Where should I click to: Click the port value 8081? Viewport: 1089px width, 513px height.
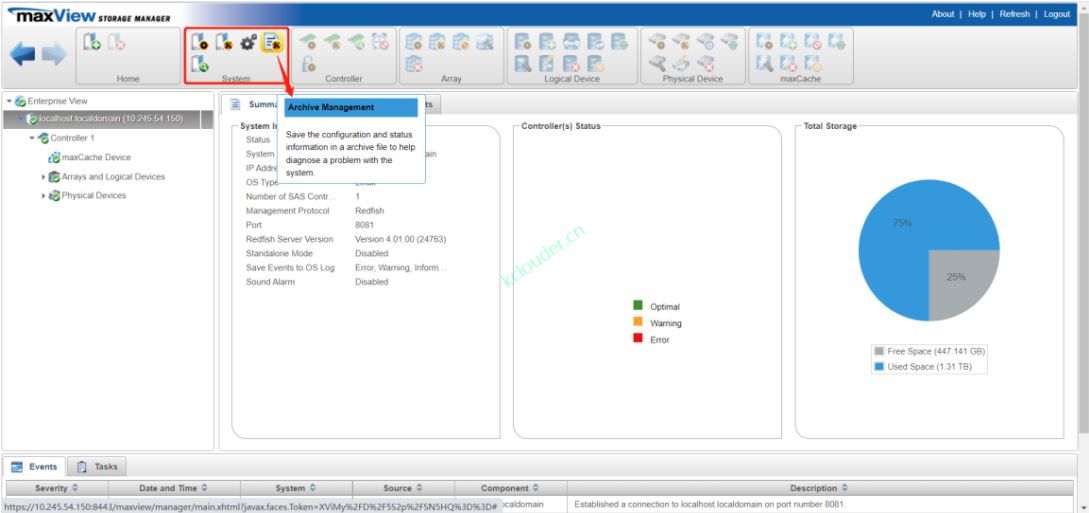pyautogui.click(x=365, y=225)
